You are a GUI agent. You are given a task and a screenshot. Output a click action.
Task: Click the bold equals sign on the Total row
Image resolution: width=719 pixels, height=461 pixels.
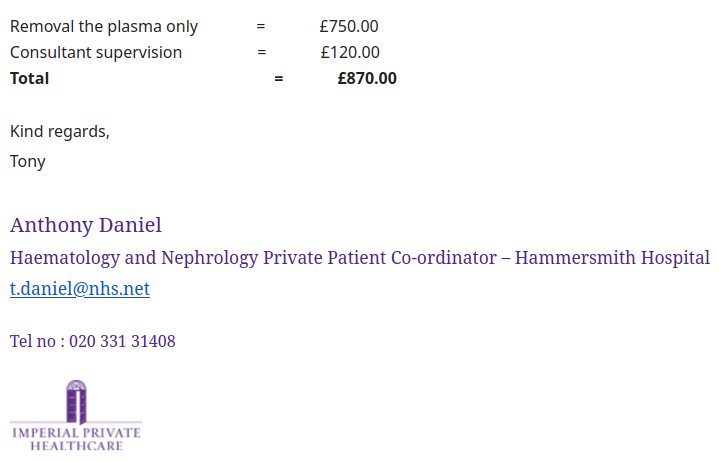[x=279, y=79]
